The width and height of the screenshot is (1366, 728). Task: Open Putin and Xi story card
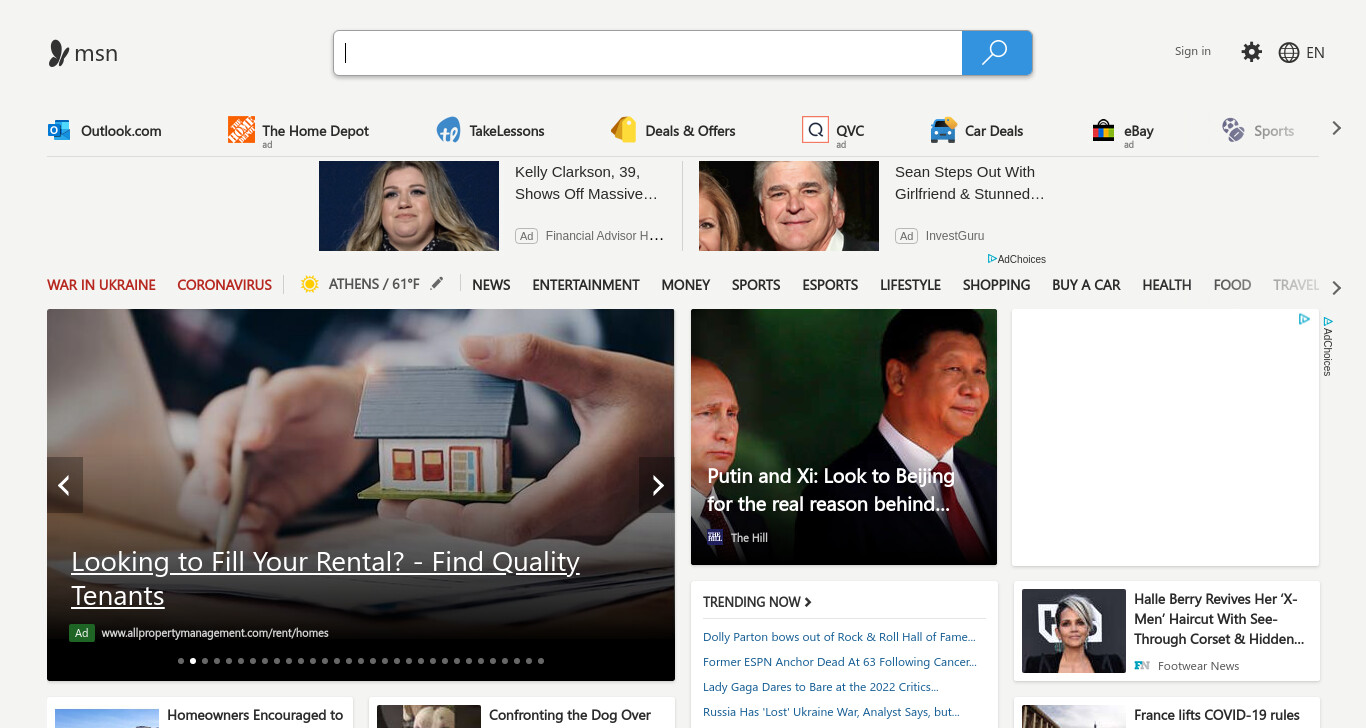click(x=844, y=437)
